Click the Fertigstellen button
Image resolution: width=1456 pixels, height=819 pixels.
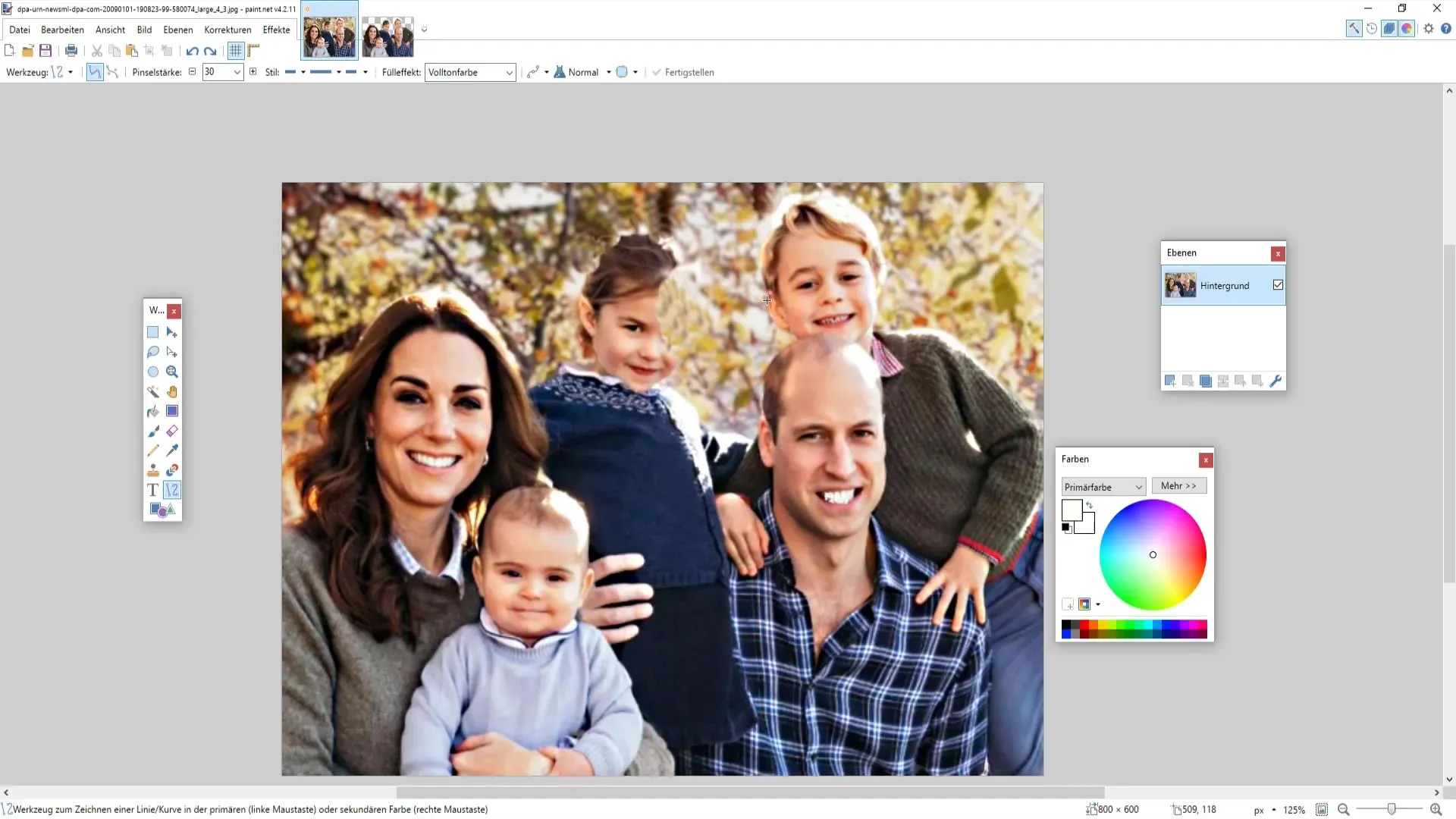click(x=689, y=72)
